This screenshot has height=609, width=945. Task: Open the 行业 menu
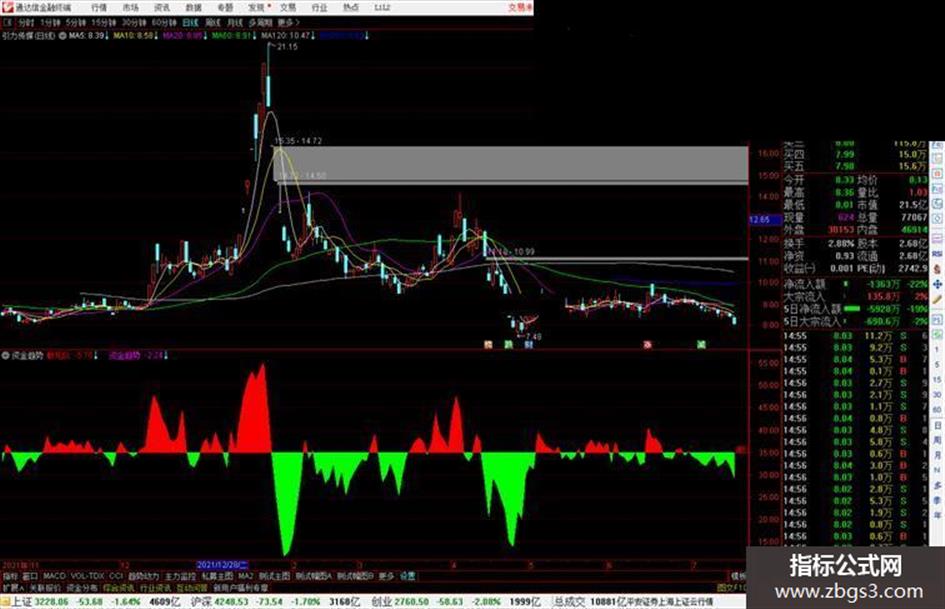coord(319,7)
